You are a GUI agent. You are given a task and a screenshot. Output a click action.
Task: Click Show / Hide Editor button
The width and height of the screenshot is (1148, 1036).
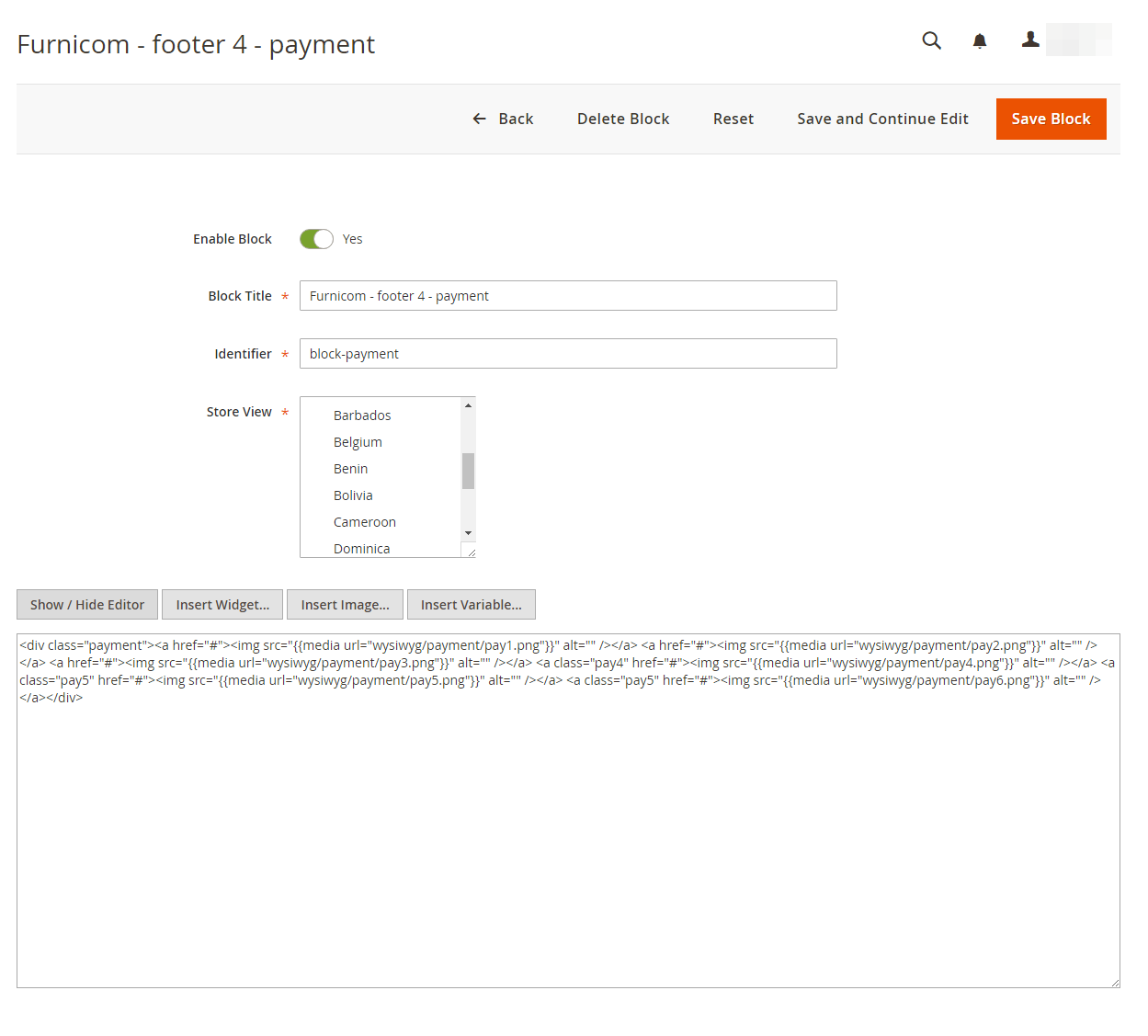point(87,605)
